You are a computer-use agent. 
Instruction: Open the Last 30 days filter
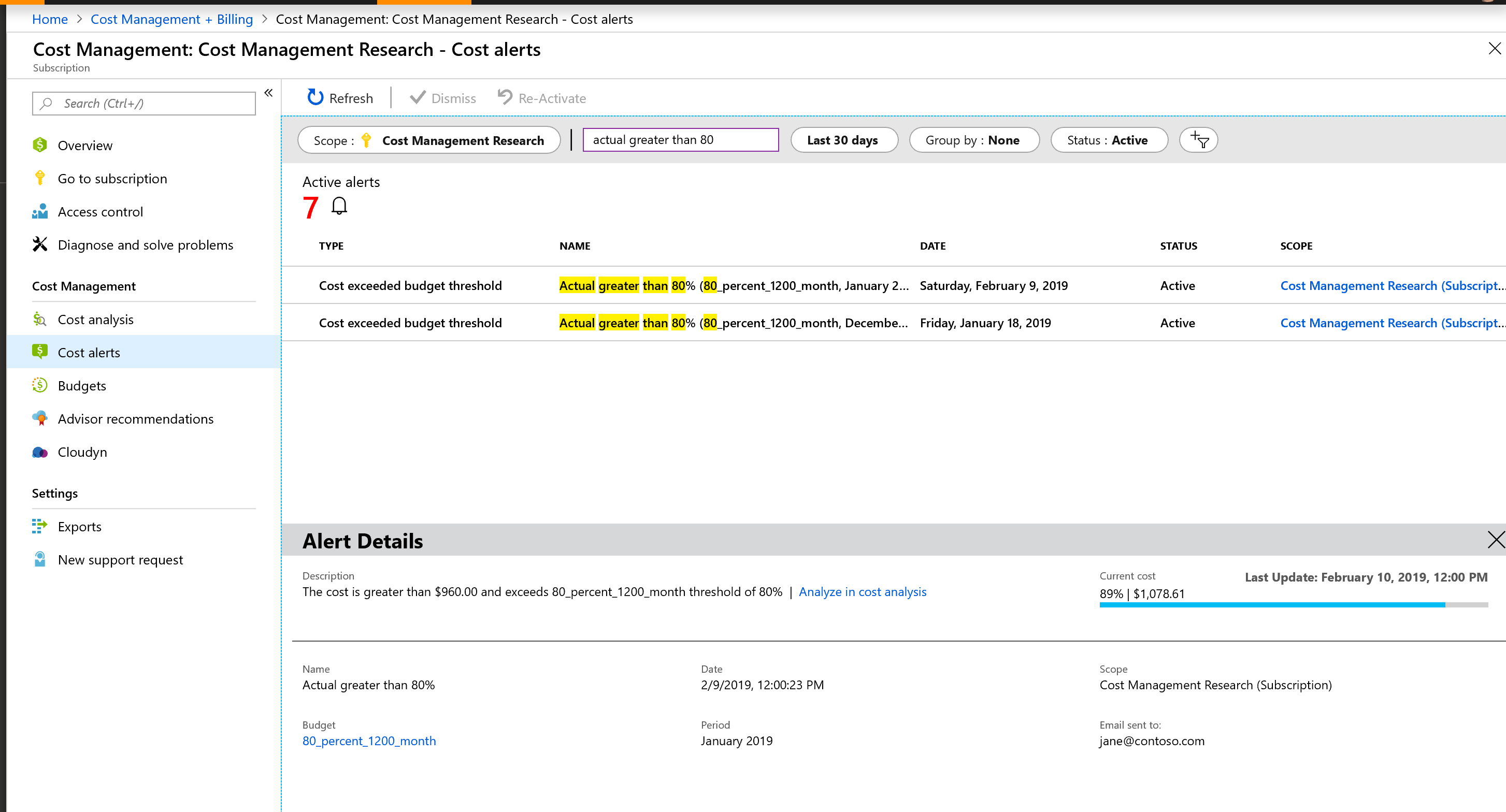pos(843,140)
